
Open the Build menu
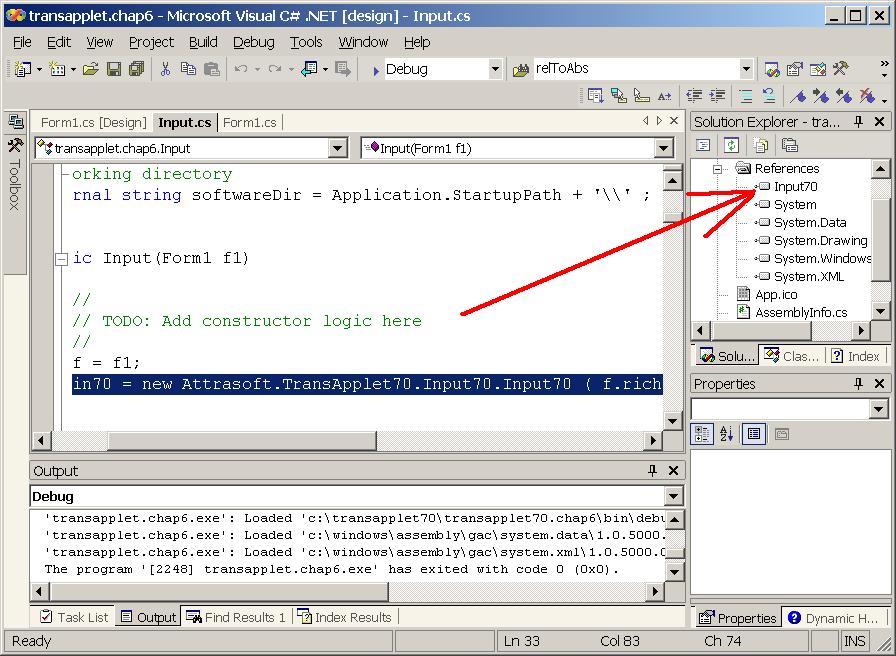[203, 42]
